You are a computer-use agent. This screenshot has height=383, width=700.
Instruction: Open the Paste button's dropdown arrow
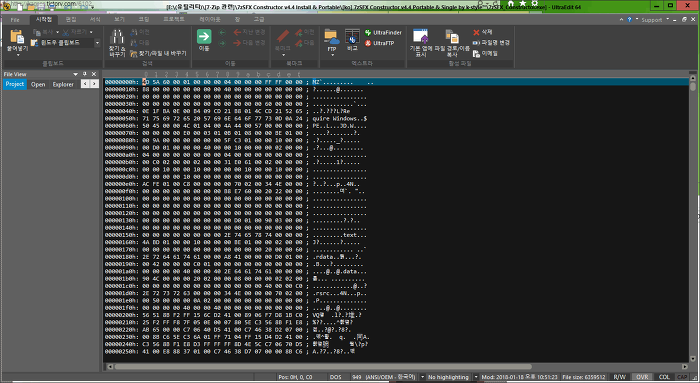coord(18,55)
